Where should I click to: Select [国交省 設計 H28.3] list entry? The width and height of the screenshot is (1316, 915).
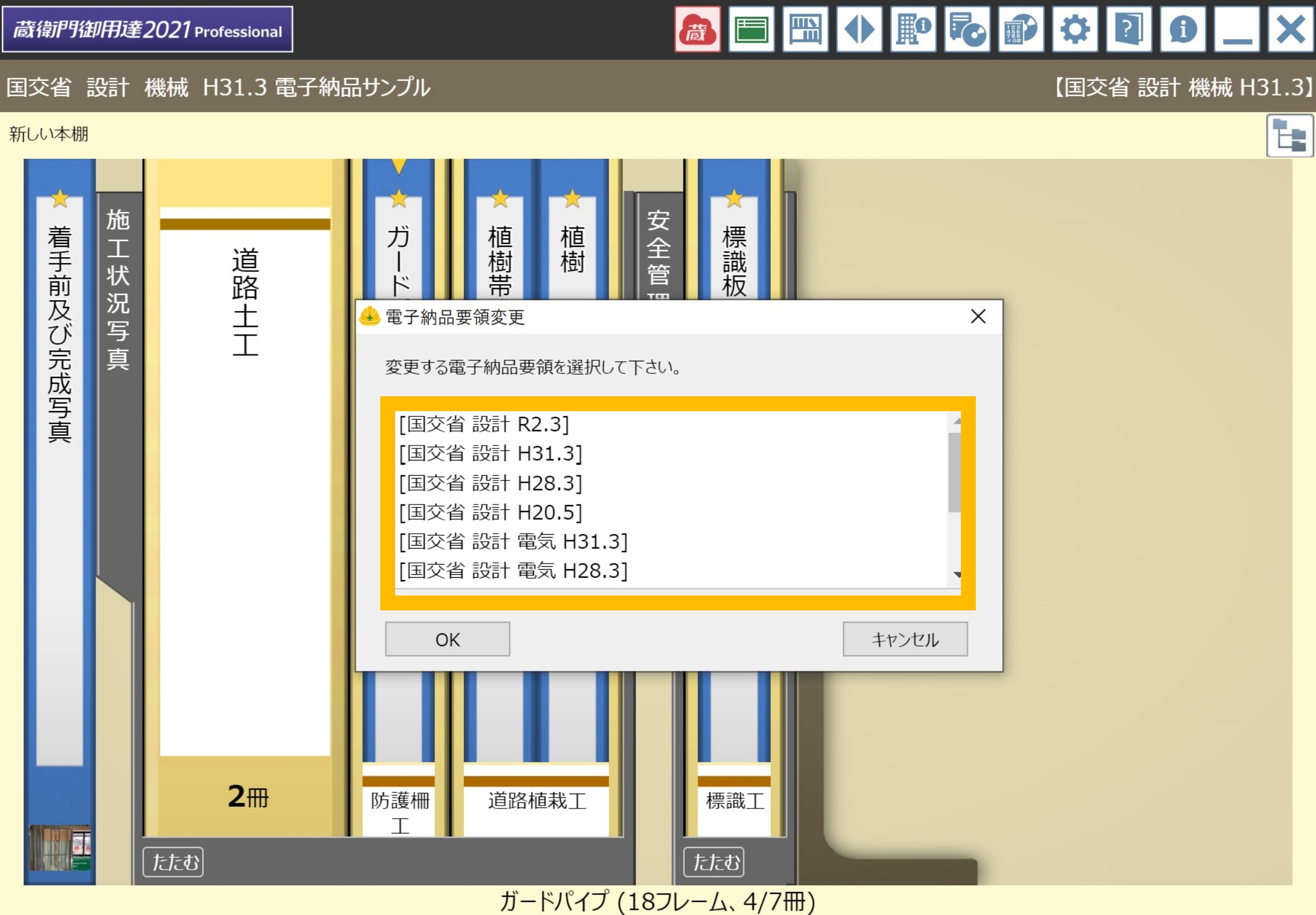[x=671, y=484]
